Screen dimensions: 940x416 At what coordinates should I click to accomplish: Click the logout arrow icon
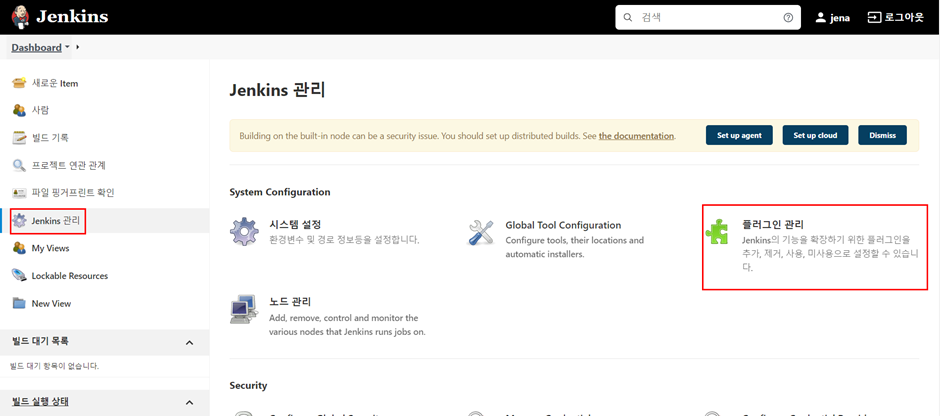coord(874,17)
